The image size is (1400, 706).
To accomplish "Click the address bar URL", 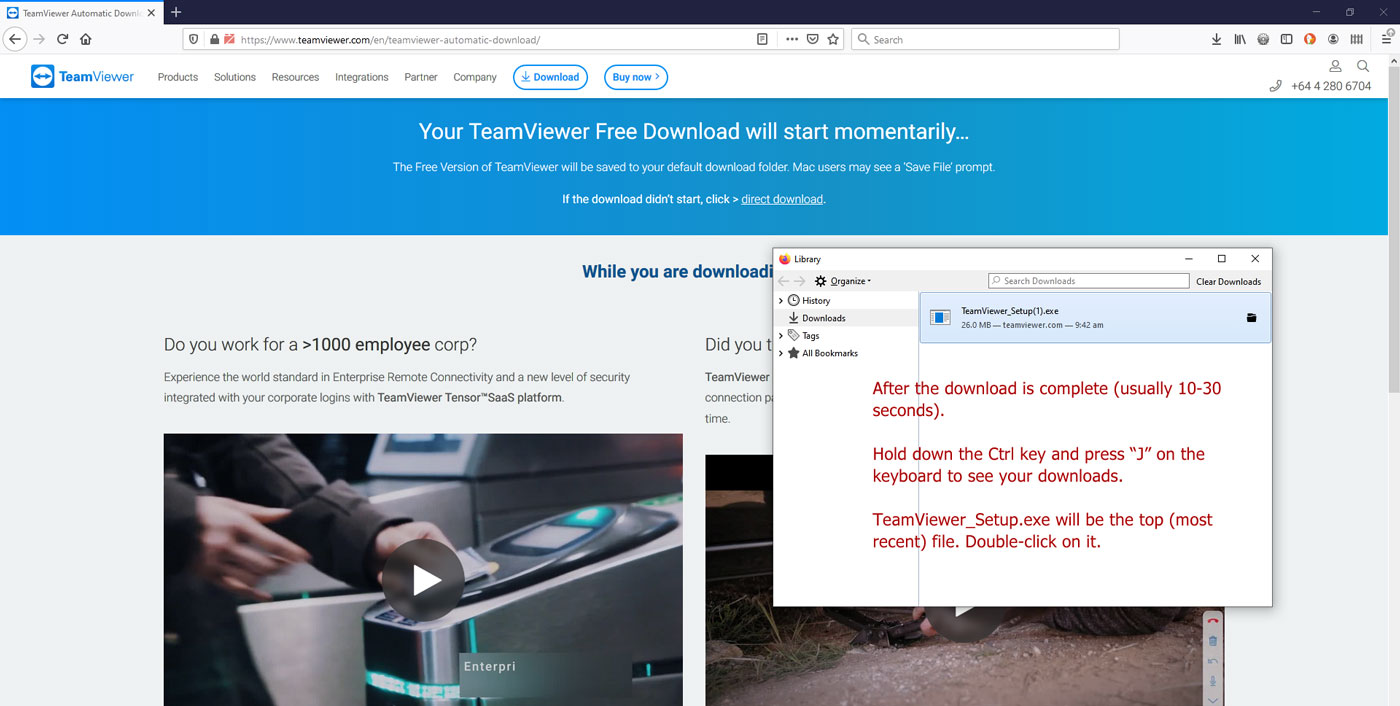I will 390,40.
